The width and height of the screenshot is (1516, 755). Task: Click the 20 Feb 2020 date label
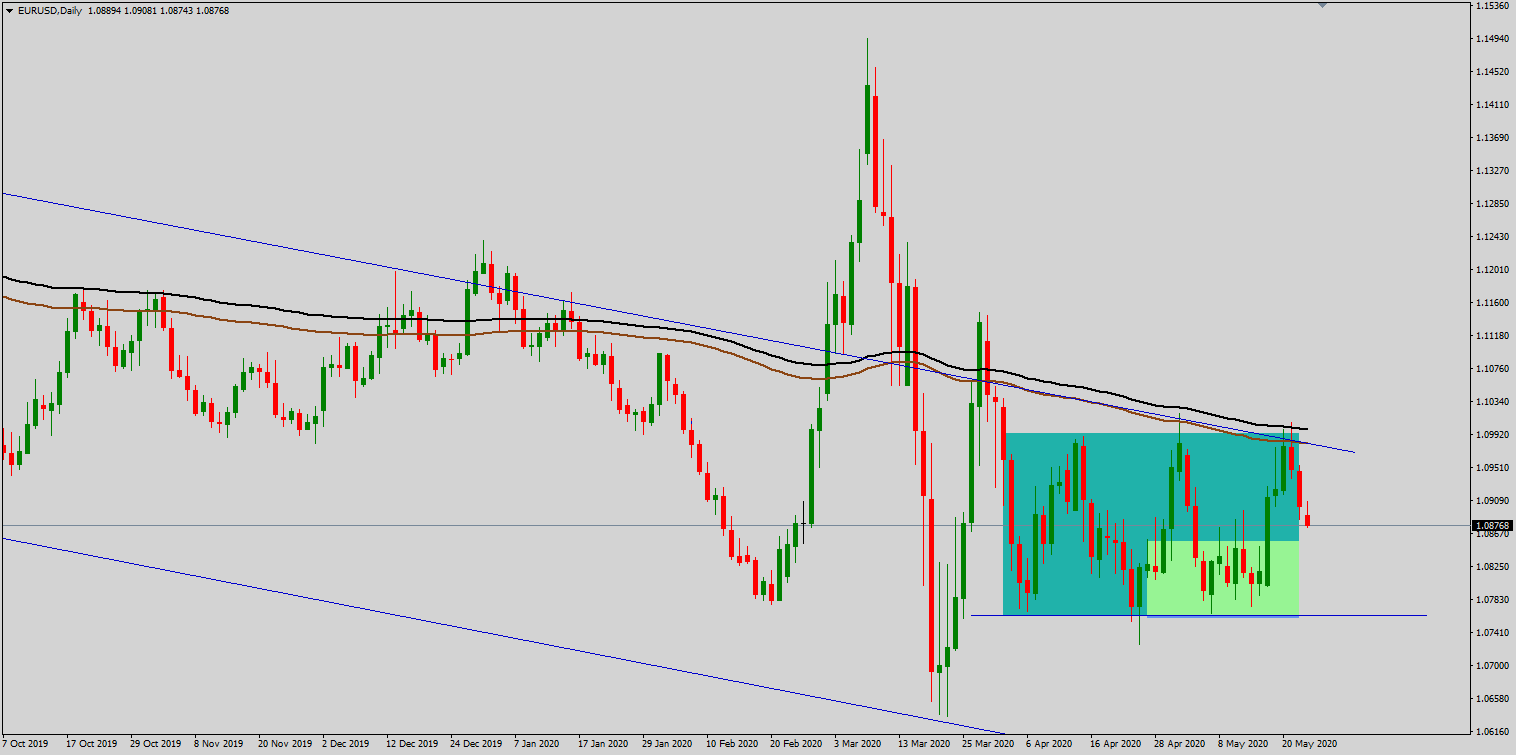[x=794, y=745]
